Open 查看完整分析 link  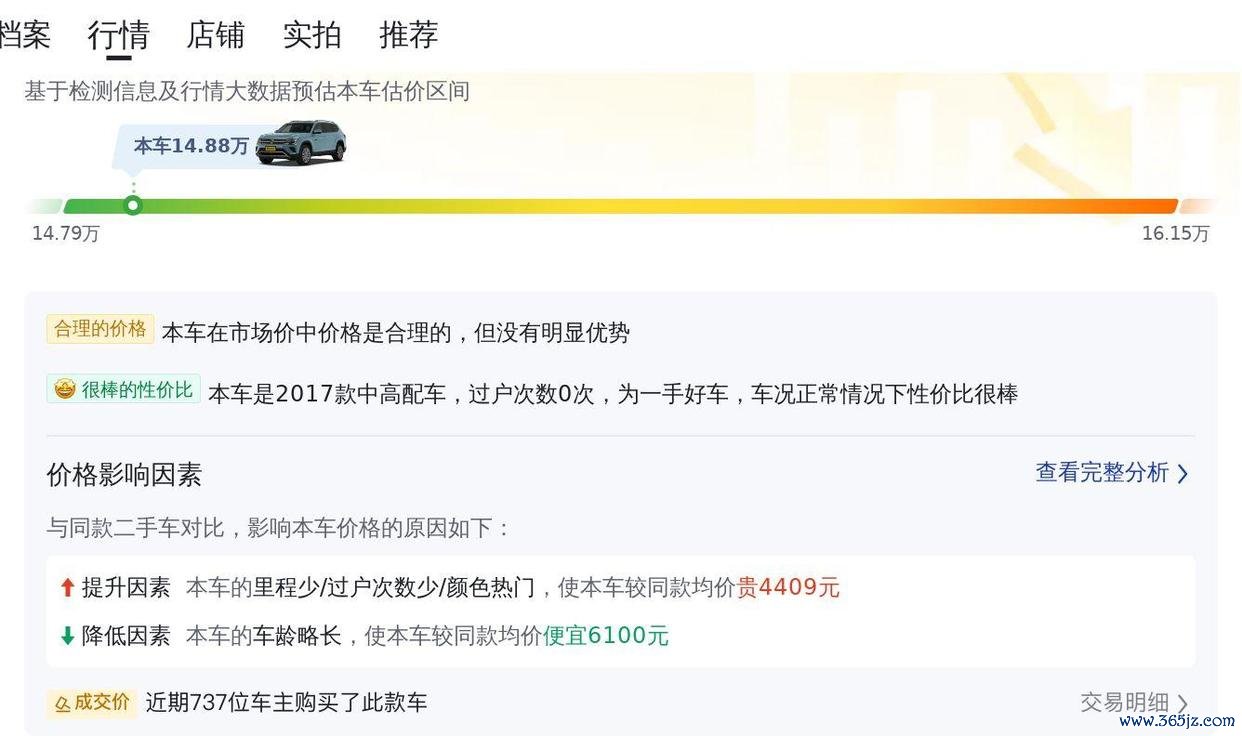[1101, 473]
